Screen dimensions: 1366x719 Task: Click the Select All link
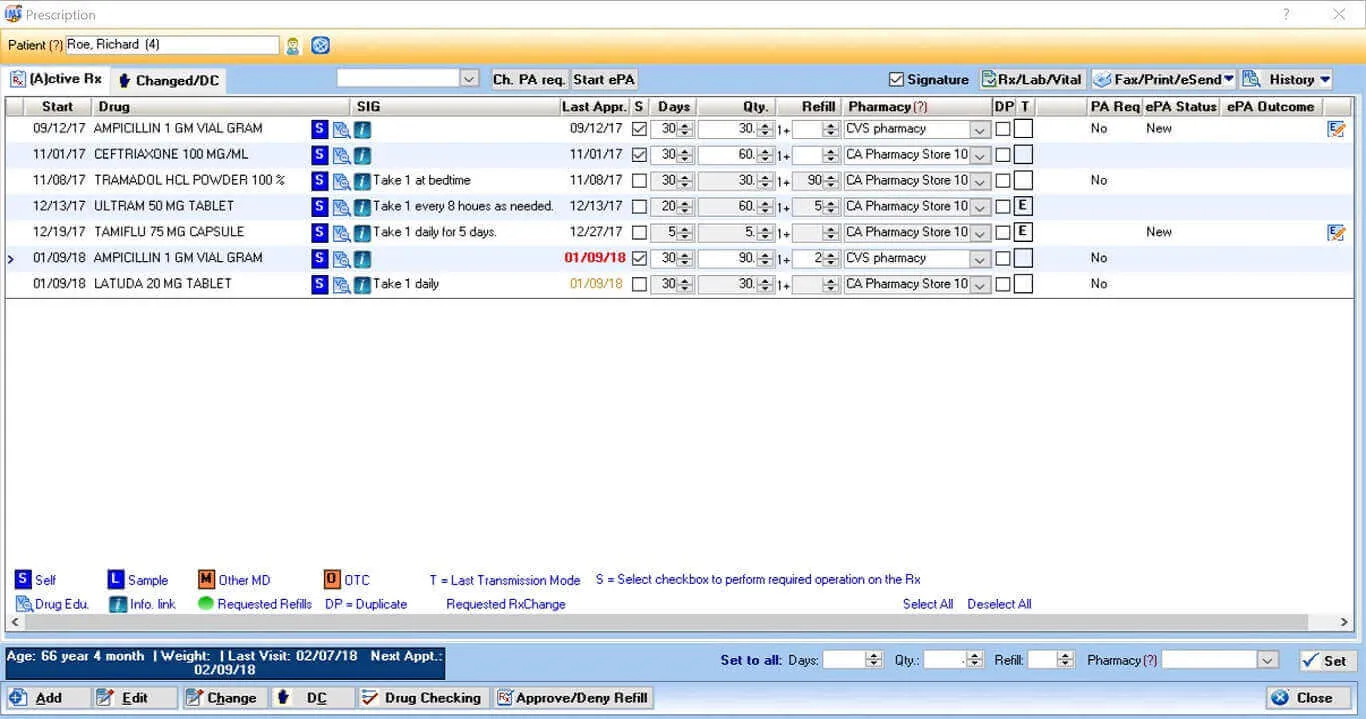click(x=927, y=604)
